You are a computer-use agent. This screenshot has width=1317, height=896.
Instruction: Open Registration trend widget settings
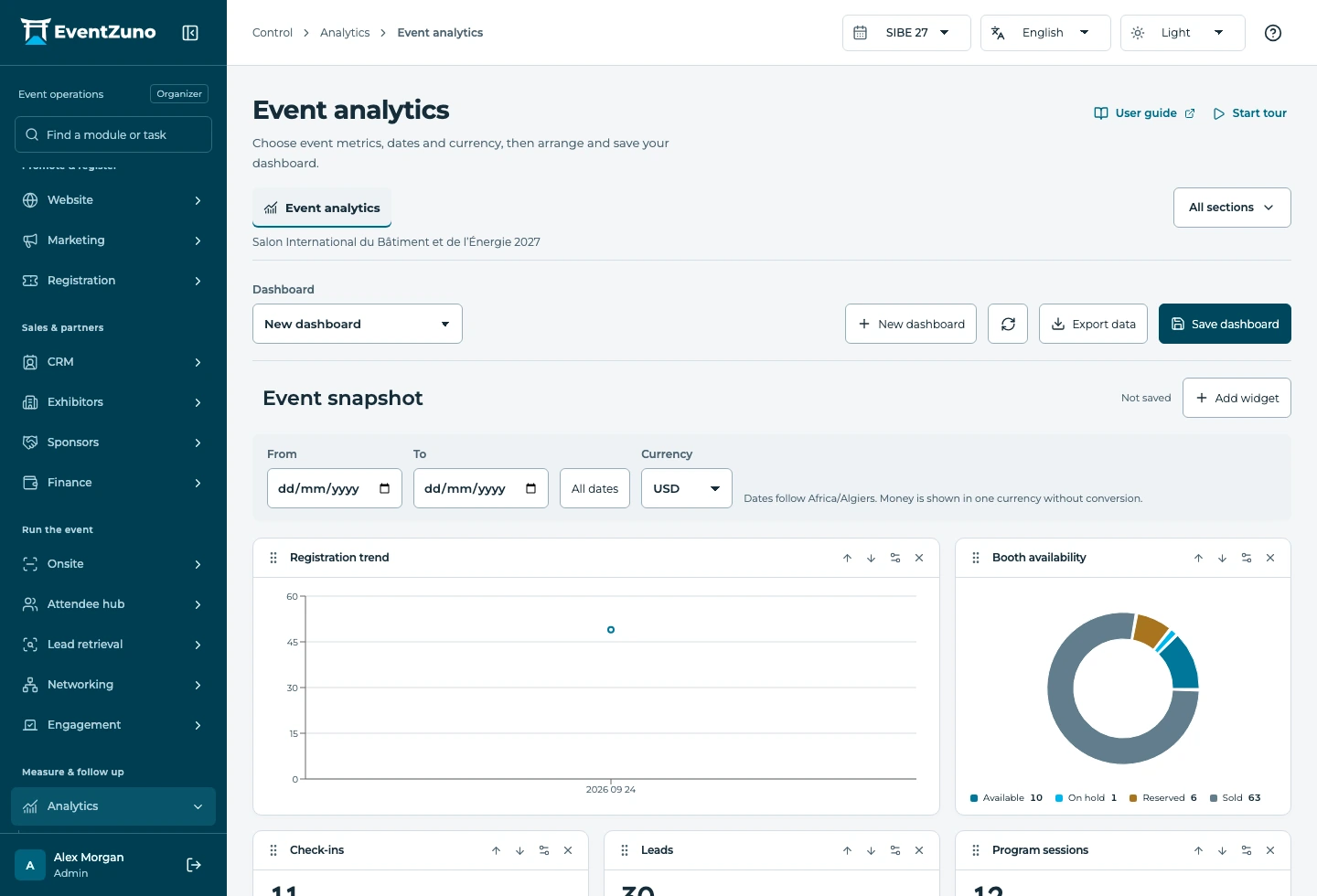pos(895,558)
